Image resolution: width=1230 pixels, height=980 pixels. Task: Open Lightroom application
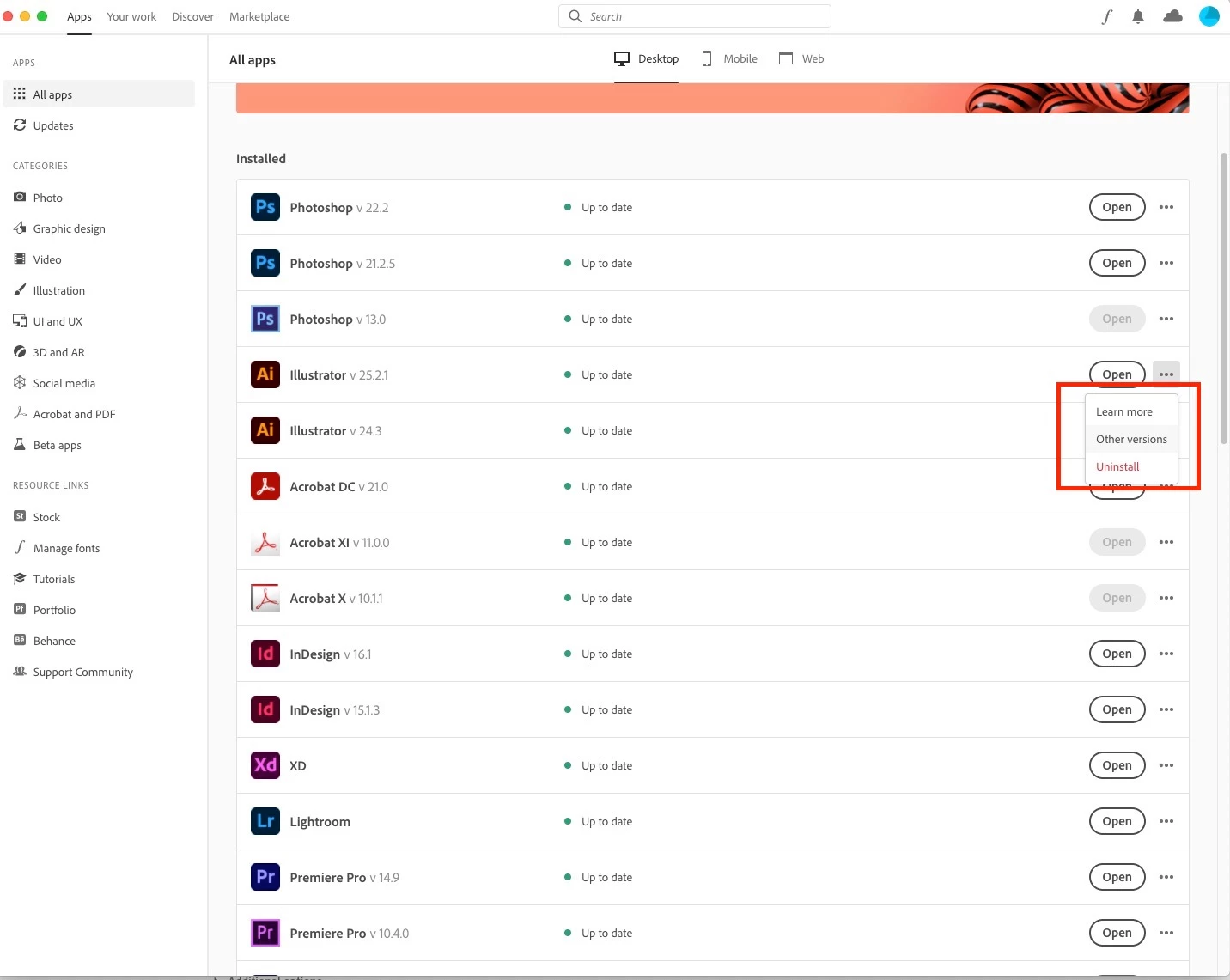click(1117, 821)
